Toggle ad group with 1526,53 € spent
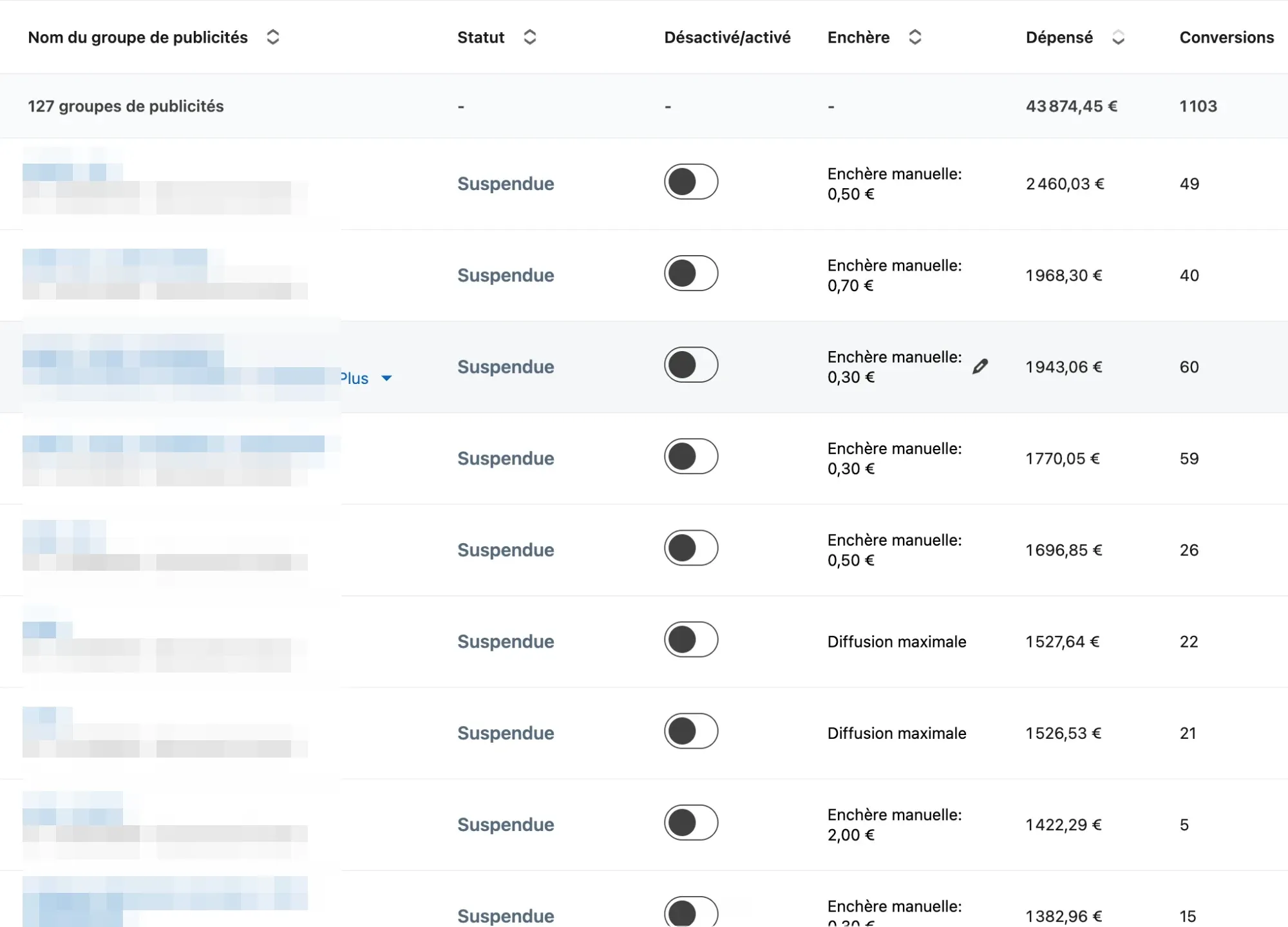Image resolution: width=1288 pixels, height=927 pixels. pos(691,731)
